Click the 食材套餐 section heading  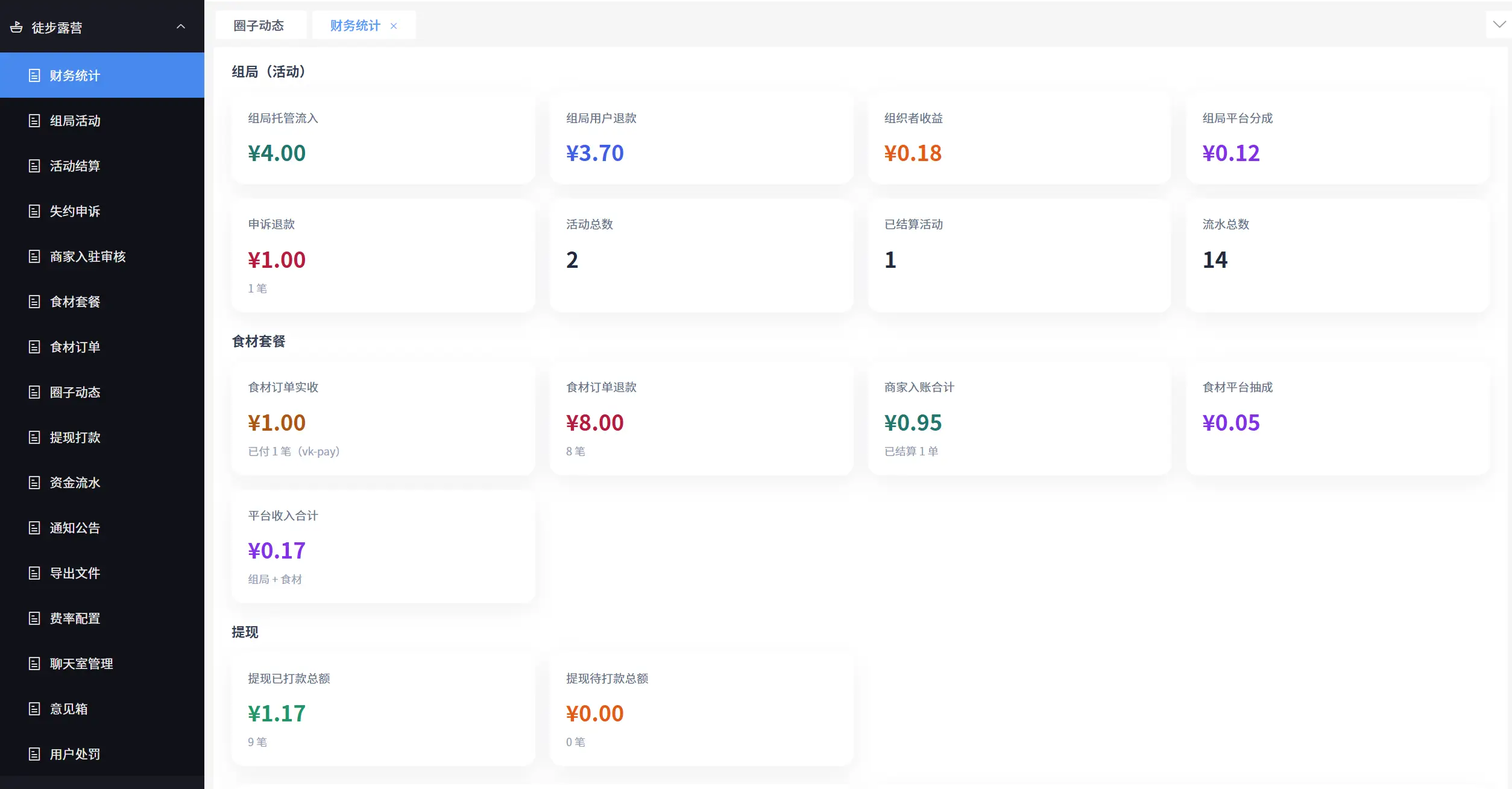coord(259,341)
